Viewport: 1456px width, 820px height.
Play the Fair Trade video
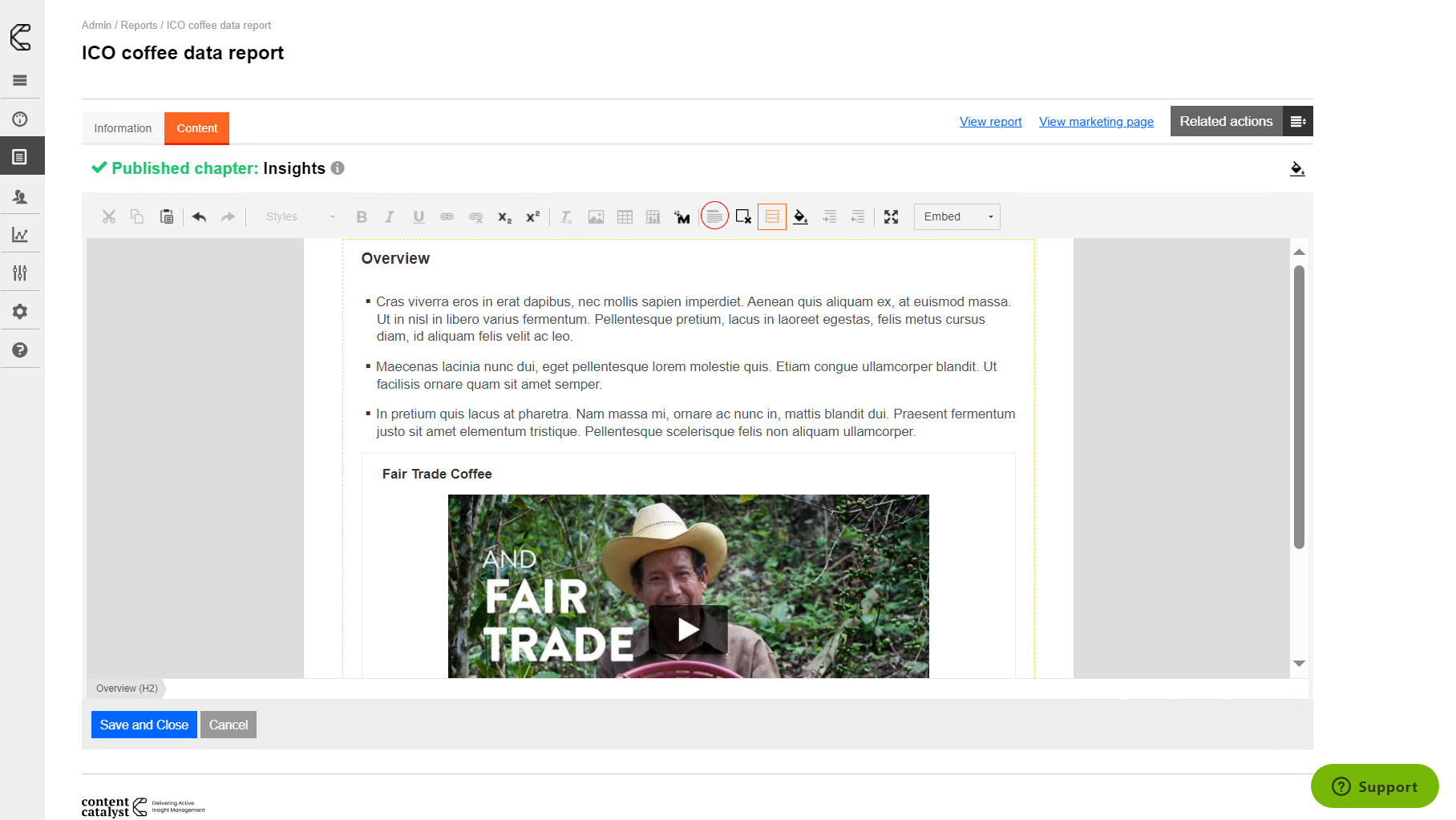tap(688, 629)
